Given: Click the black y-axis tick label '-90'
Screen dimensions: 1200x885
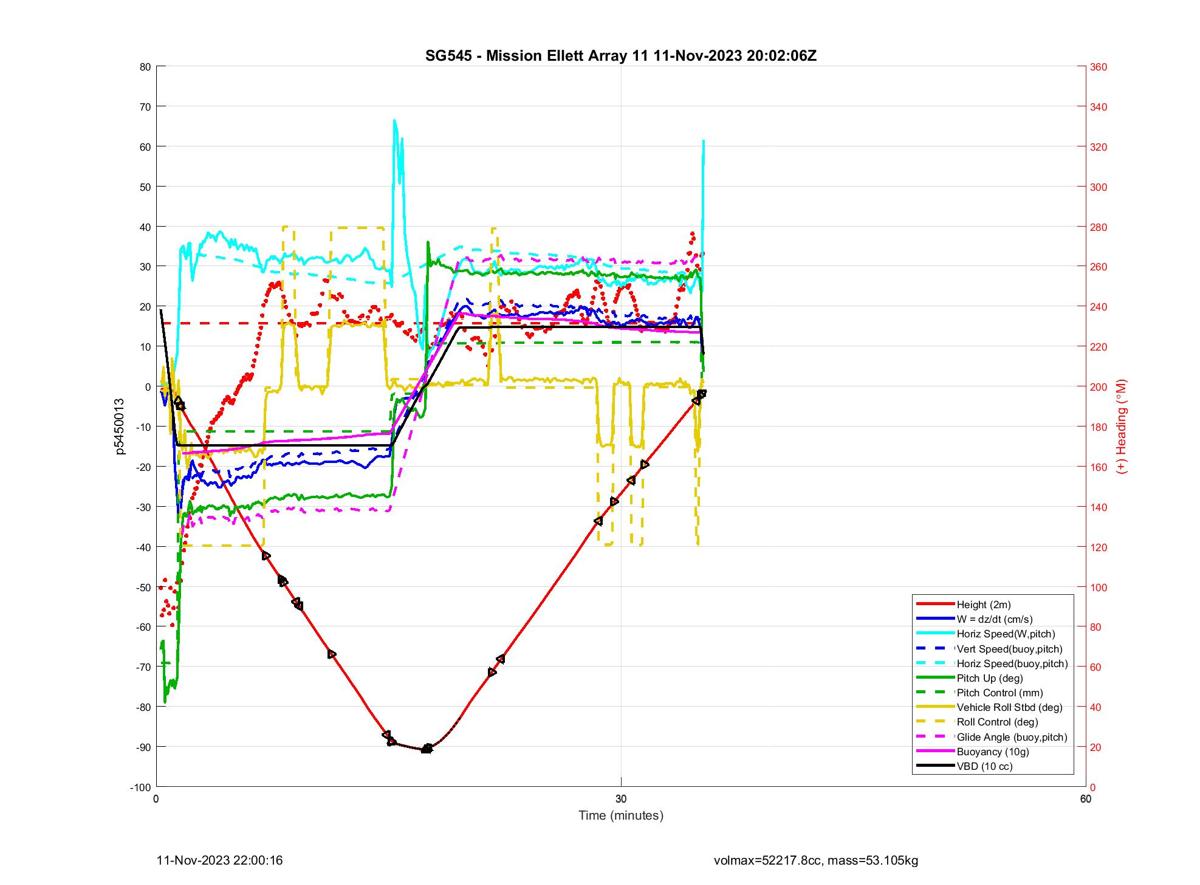Looking at the screenshot, I should tap(142, 747).
